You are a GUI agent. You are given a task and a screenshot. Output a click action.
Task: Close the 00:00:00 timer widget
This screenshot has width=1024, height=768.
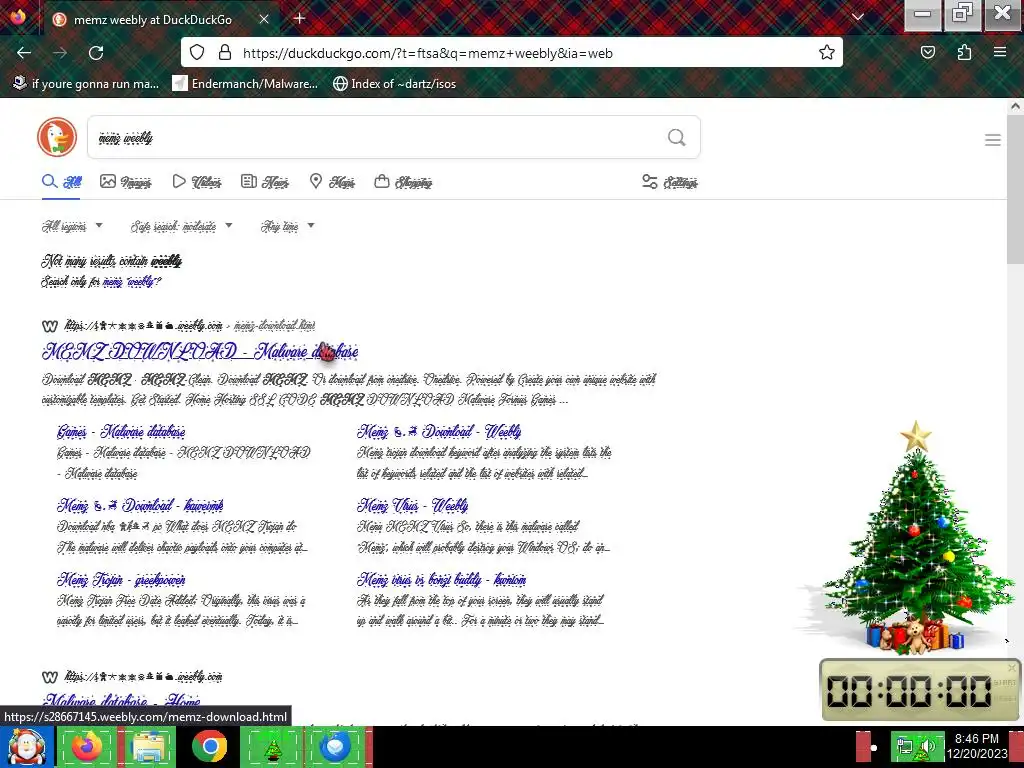1012,668
